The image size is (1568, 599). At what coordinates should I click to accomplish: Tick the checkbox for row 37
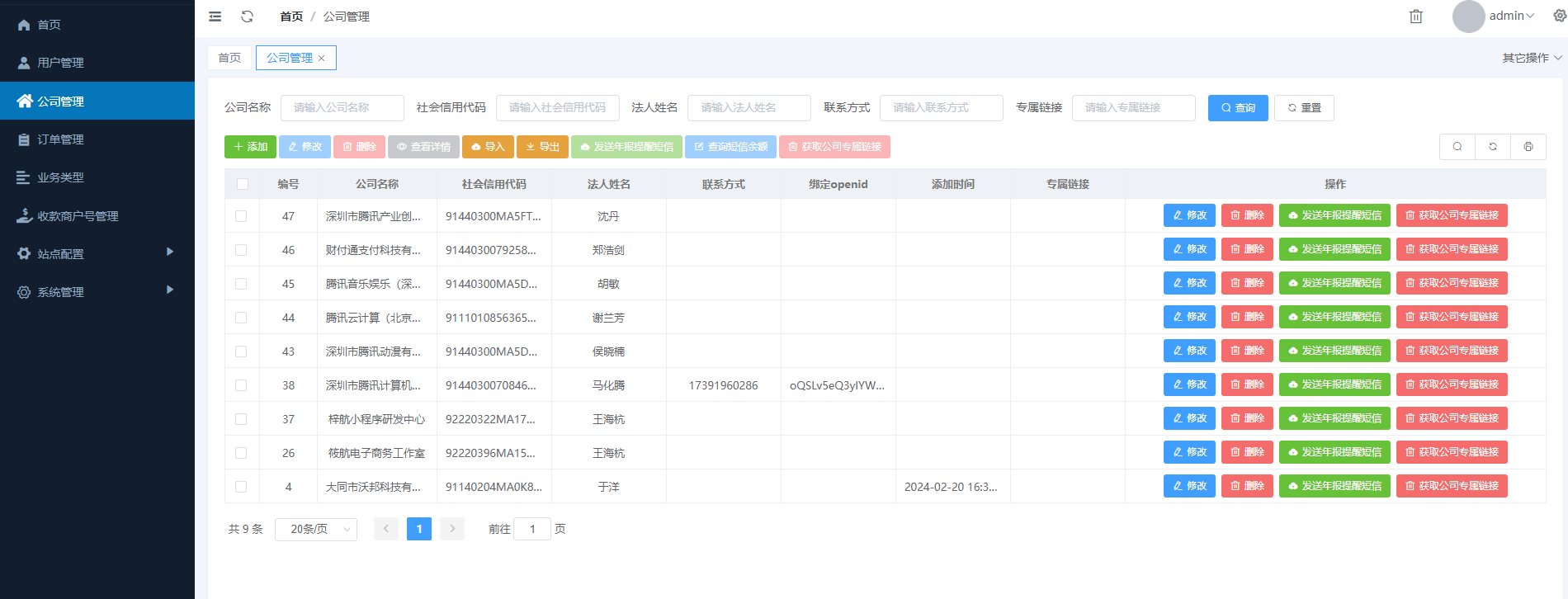(241, 419)
